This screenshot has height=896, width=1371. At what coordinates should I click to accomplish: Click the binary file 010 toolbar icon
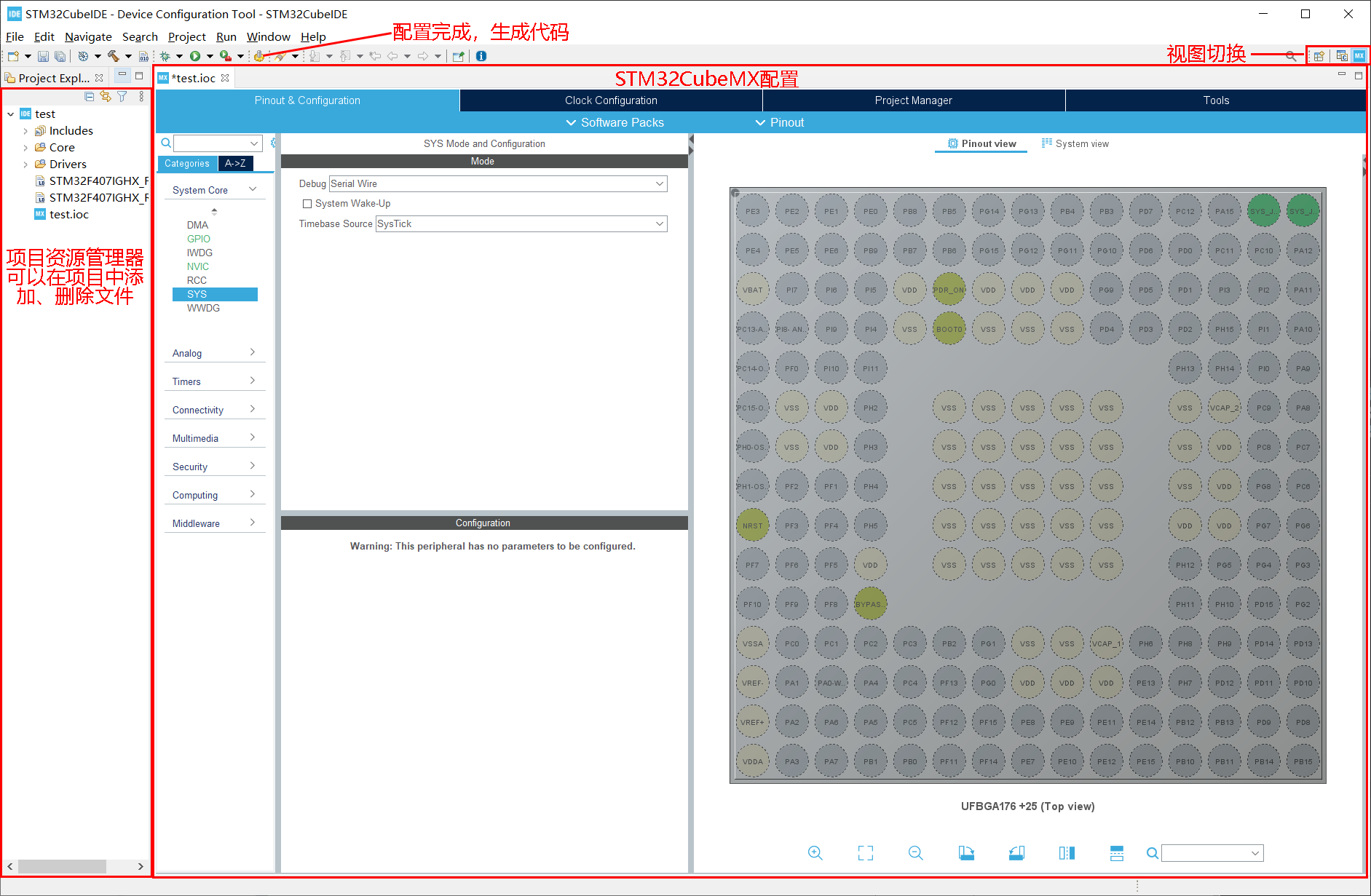click(x=143, y=56)
